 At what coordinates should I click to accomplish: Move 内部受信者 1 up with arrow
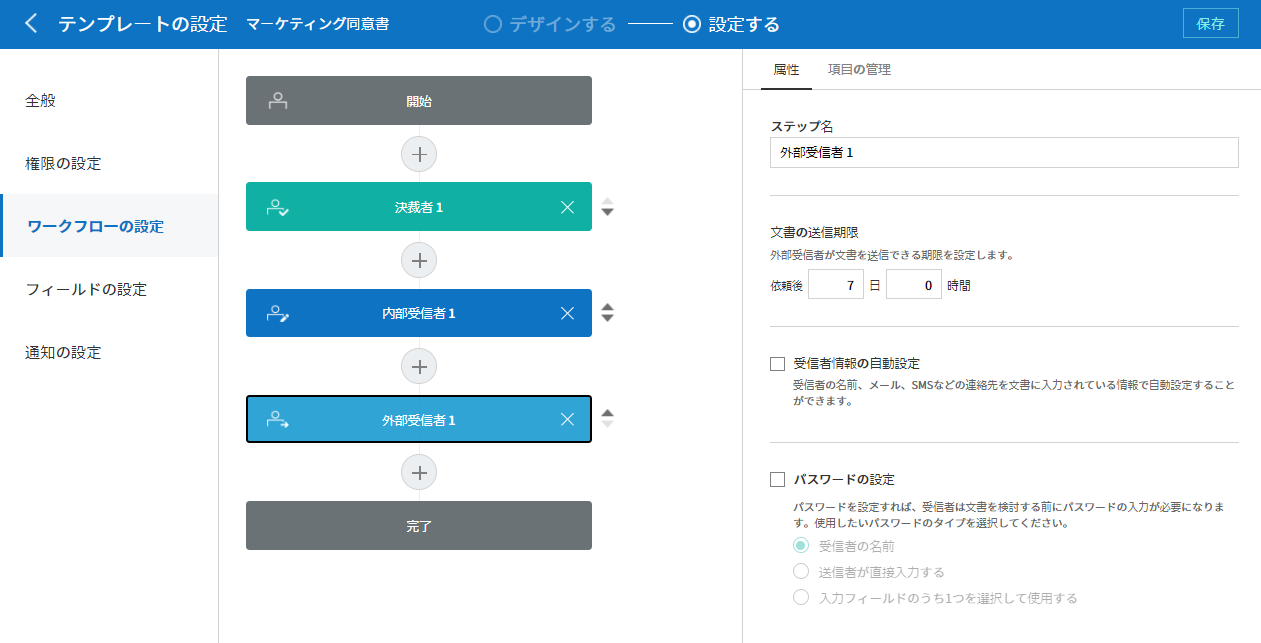607,307
